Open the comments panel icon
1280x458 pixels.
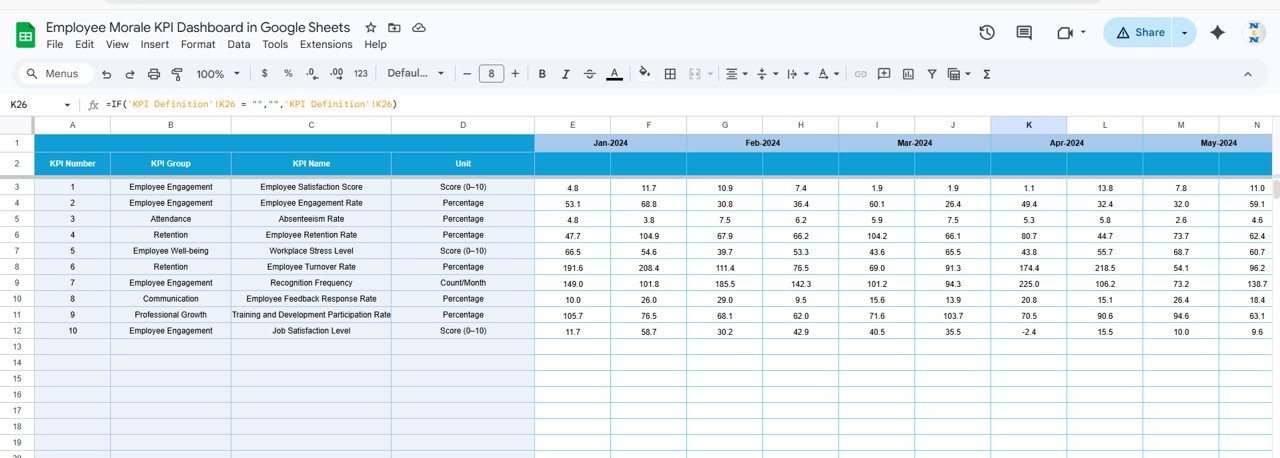[x=1024, y=33]
